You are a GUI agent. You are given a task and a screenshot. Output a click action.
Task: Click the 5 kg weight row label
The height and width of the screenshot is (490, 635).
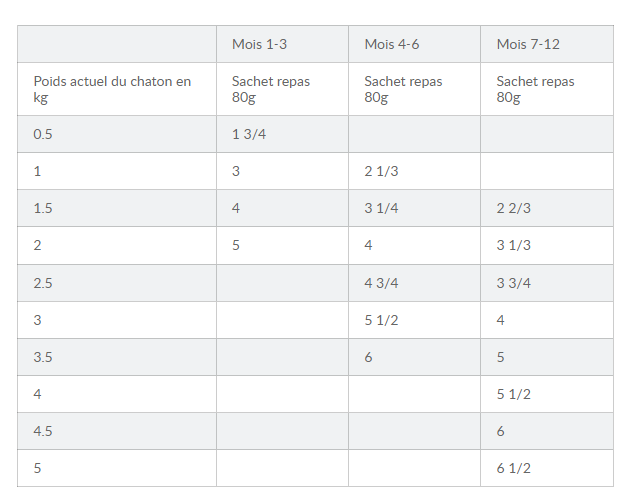[38, 468]
